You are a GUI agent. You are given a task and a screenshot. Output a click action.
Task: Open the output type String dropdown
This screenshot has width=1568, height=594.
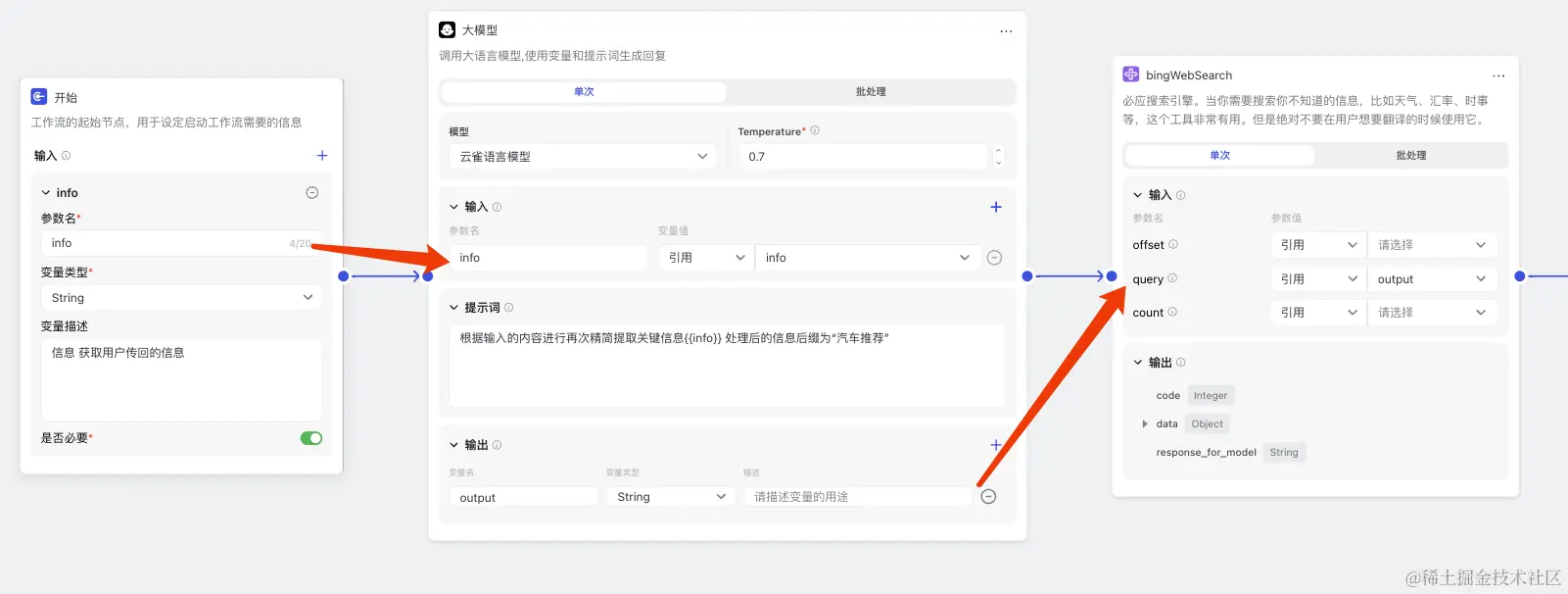point(670,497)
